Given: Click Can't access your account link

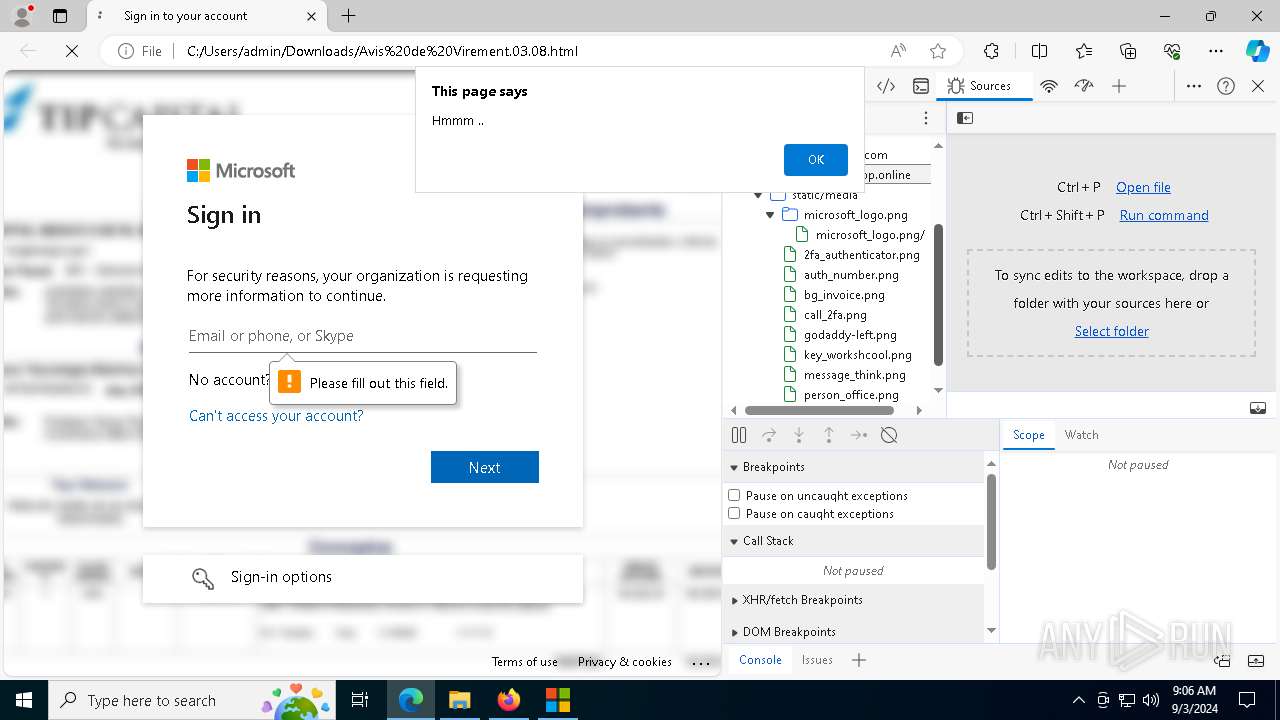Looking at the screenshot, I should 276,416.
